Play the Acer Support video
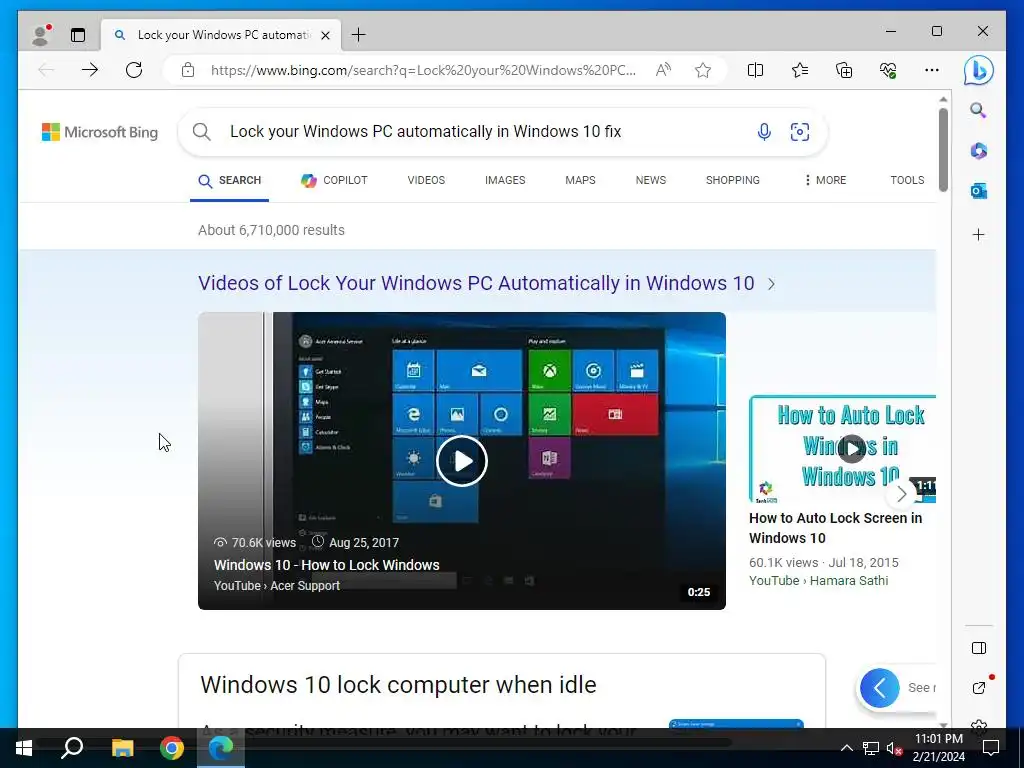This screenshot has width=1024, height=768. tap(462, 461)
